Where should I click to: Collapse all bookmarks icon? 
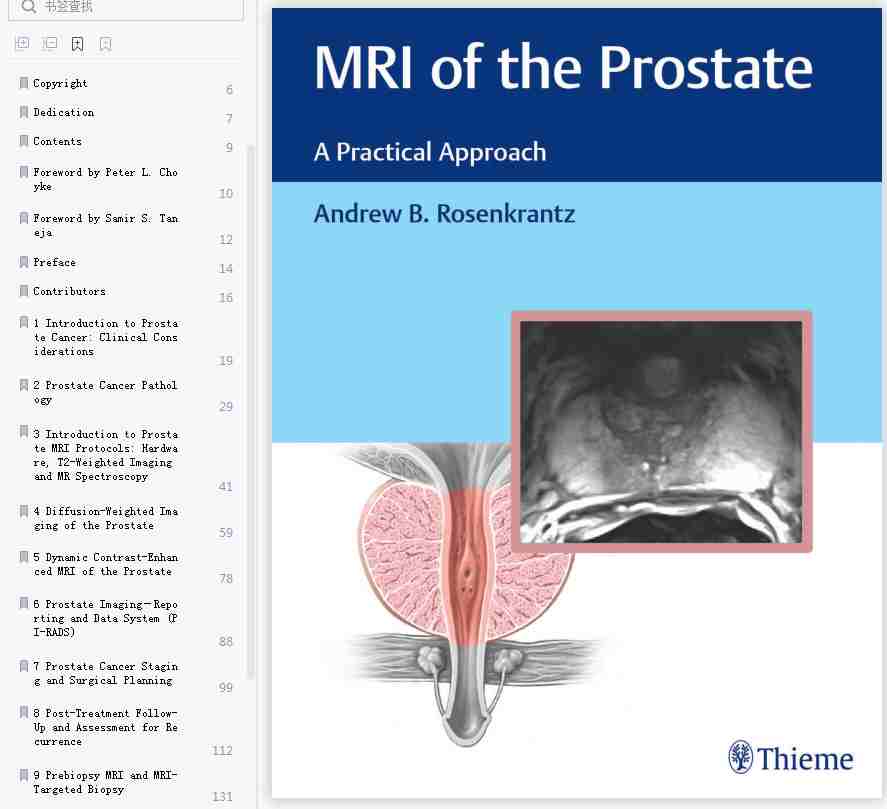[x=50, y=43]
